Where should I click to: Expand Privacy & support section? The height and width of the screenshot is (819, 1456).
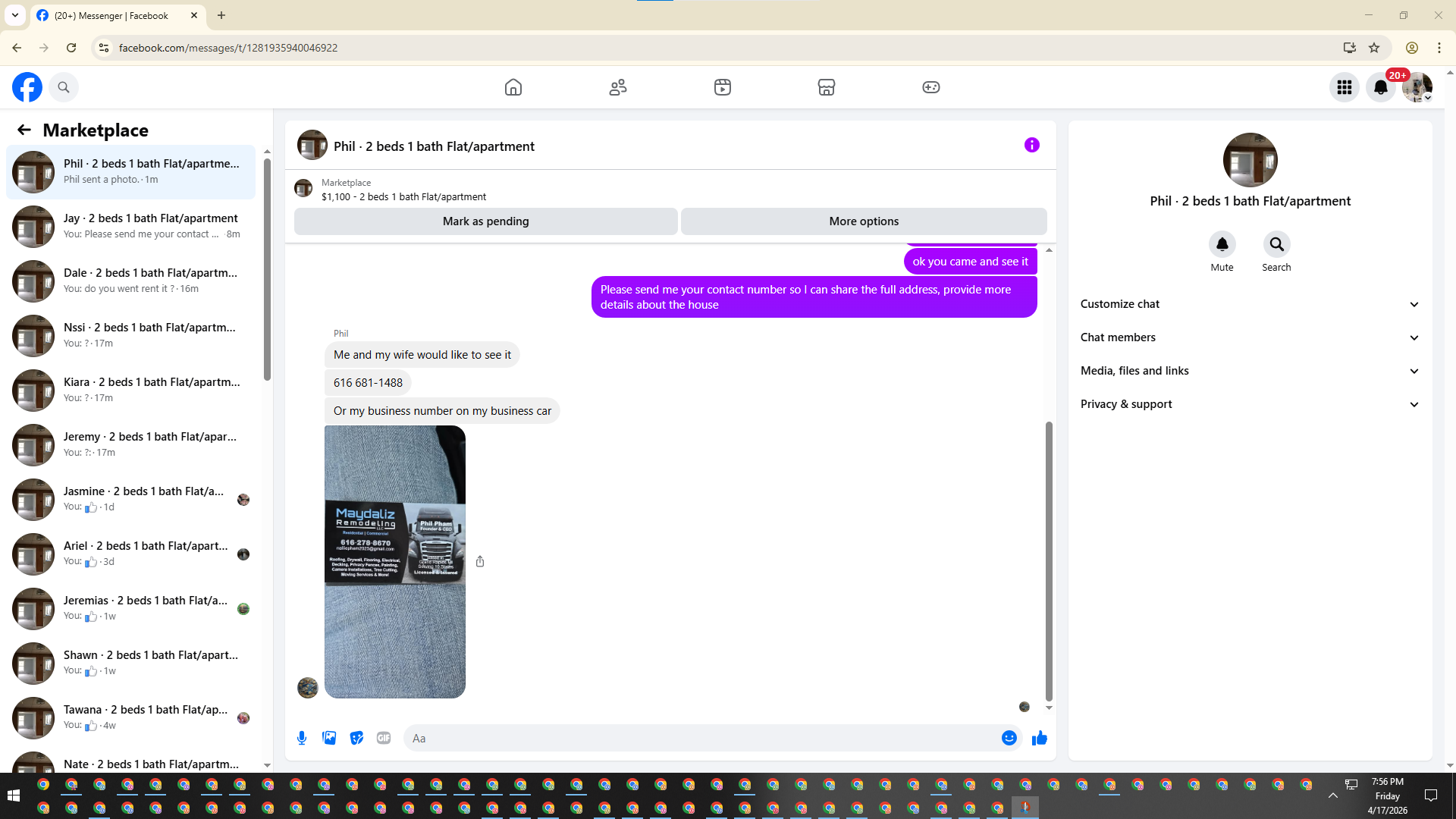(x=1249, y=404)
